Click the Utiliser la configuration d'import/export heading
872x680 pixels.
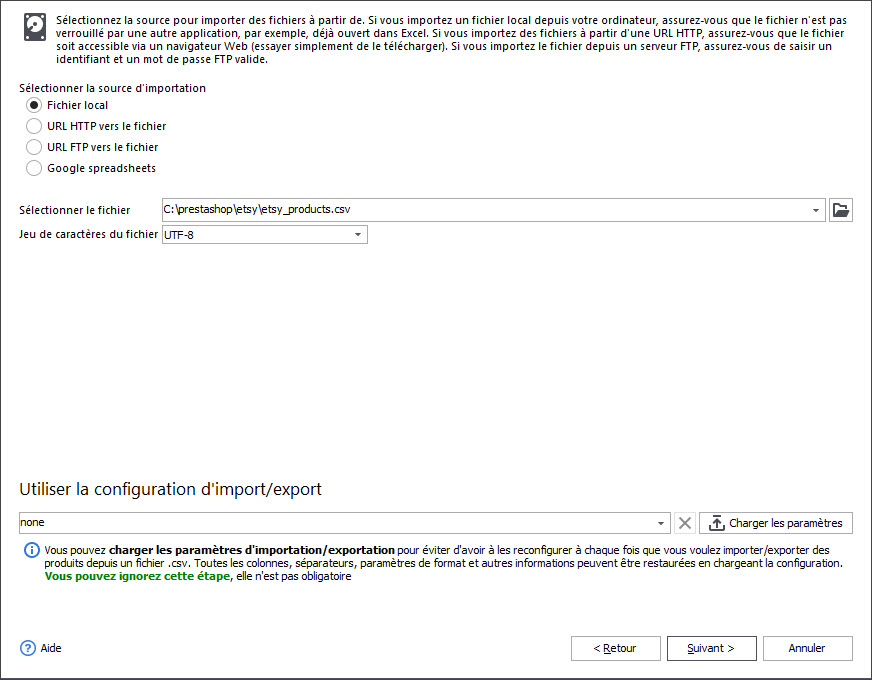(171, 489)
